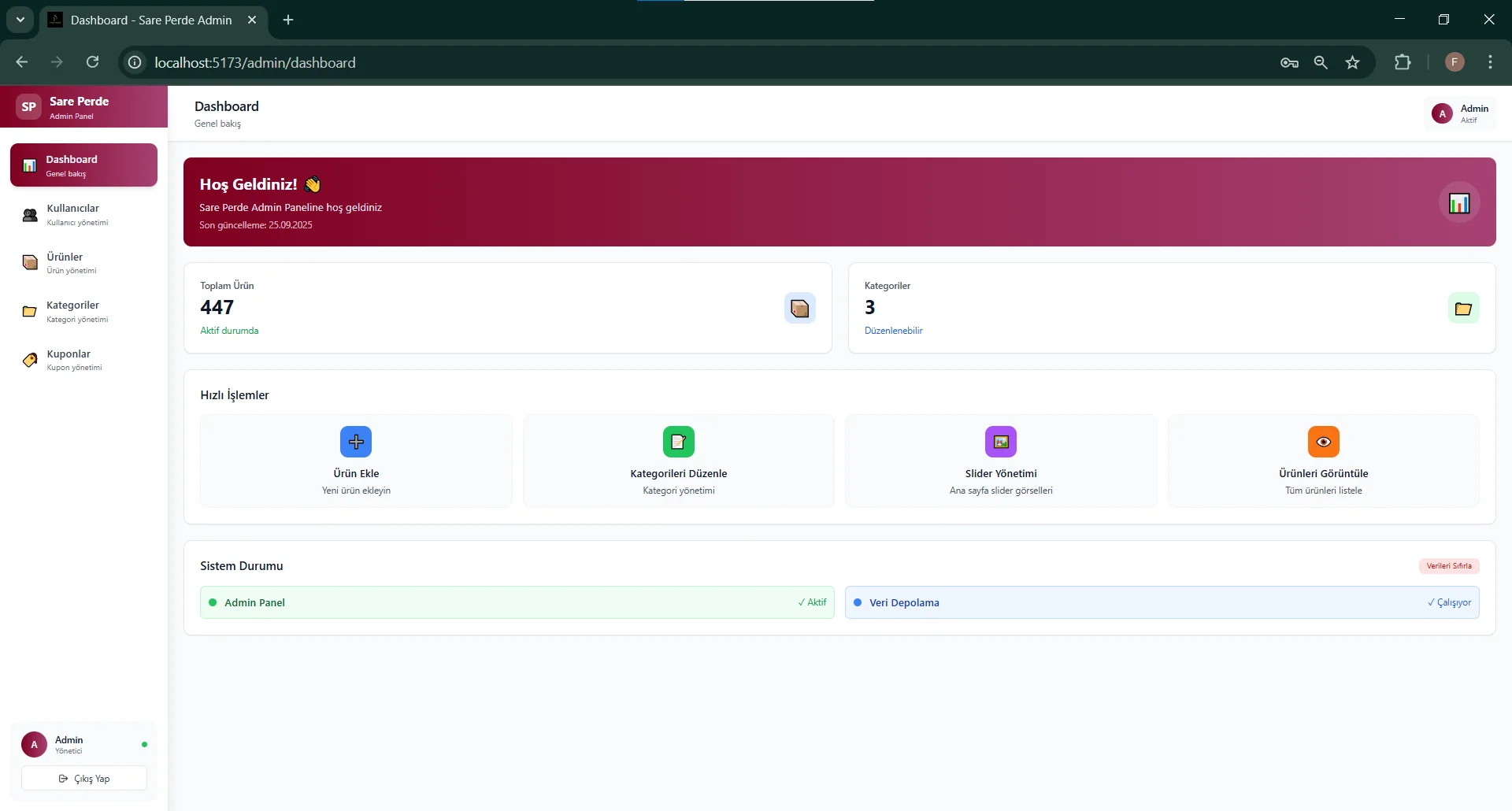Viewport: 1512px width, 811px height.
Task: Click the SP logo badge in sidebar
Action: 29,107
